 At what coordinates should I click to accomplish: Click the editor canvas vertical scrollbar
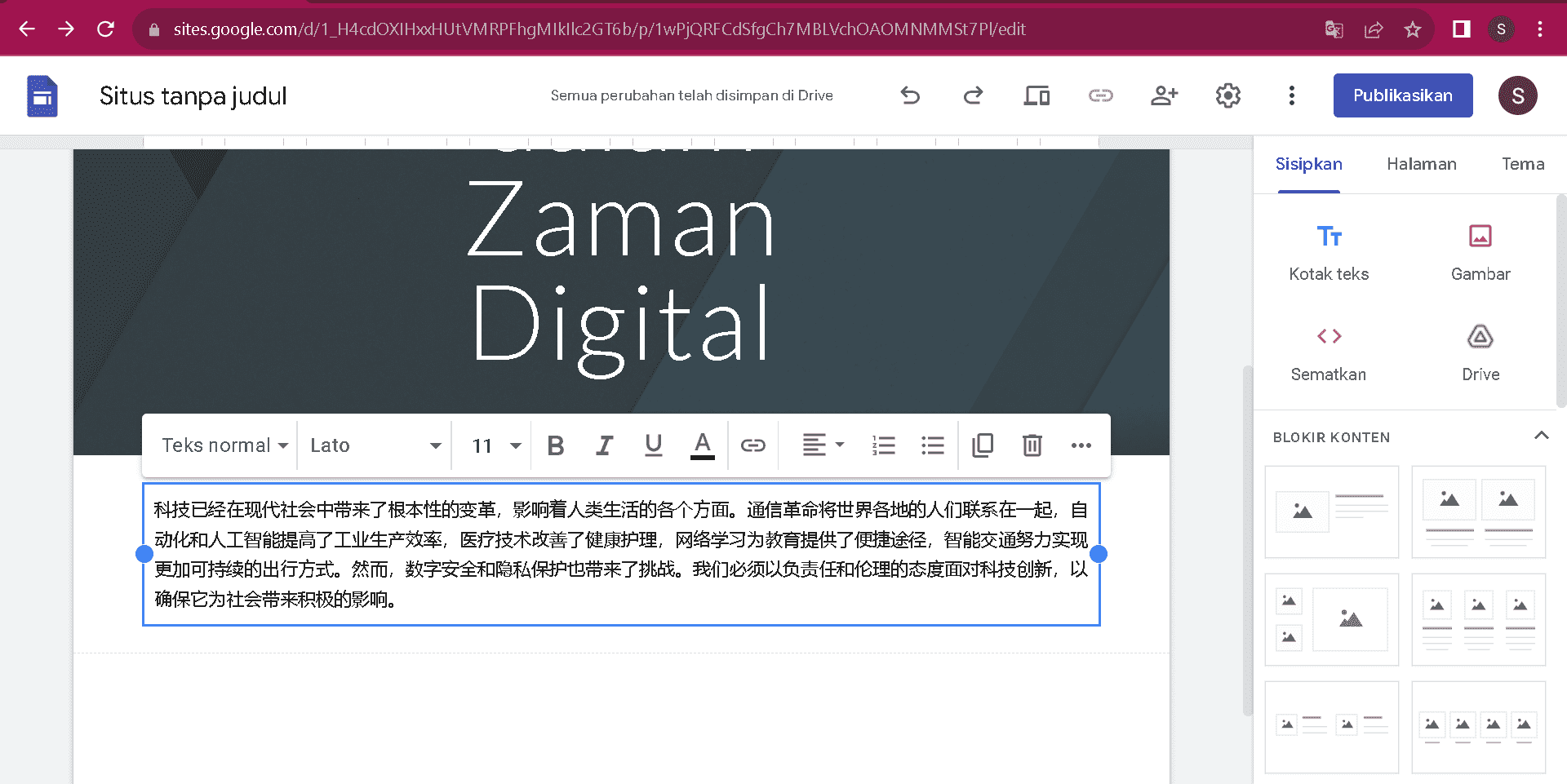coord(1246,540)
